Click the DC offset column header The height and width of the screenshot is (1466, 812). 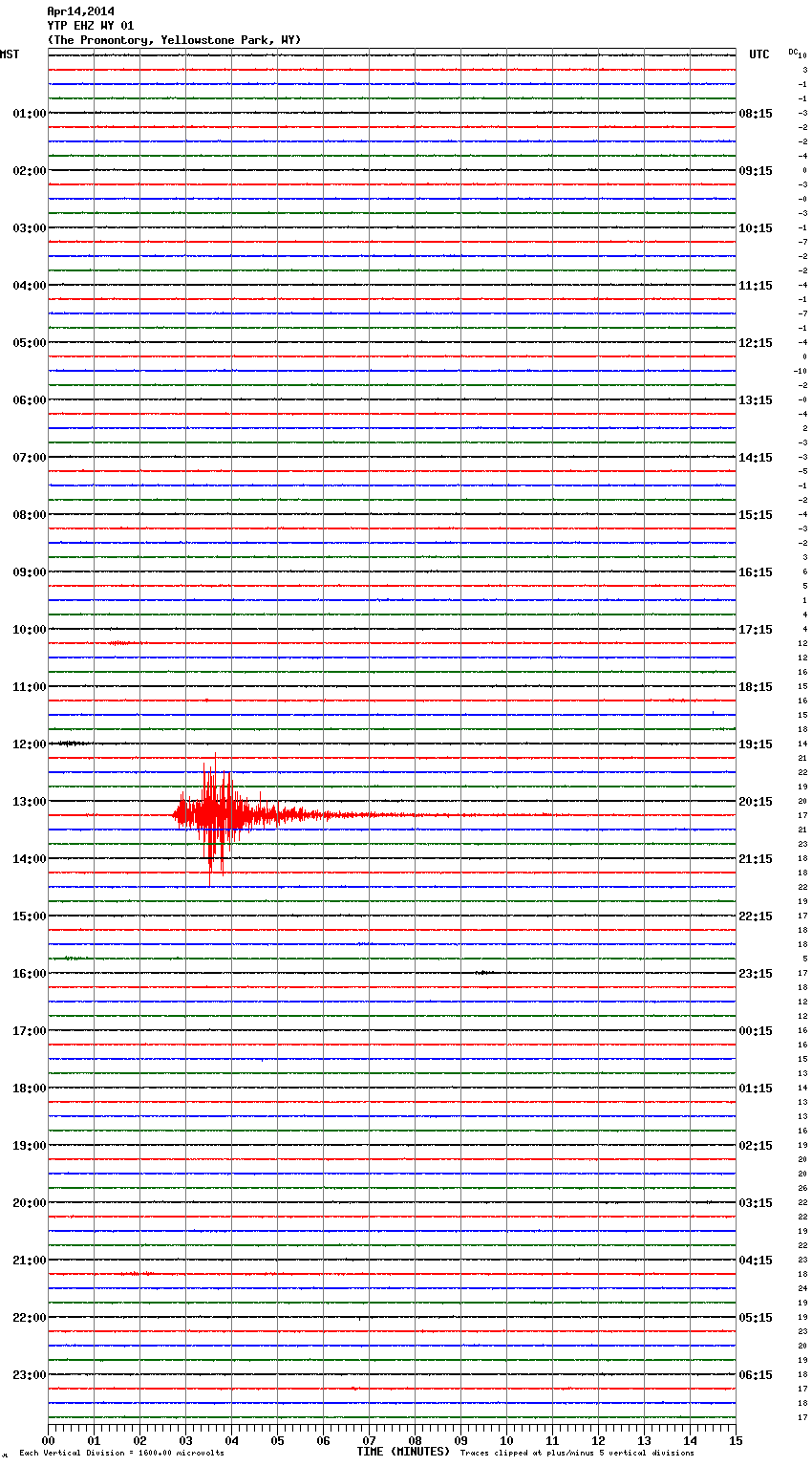[x=793, y=52]
